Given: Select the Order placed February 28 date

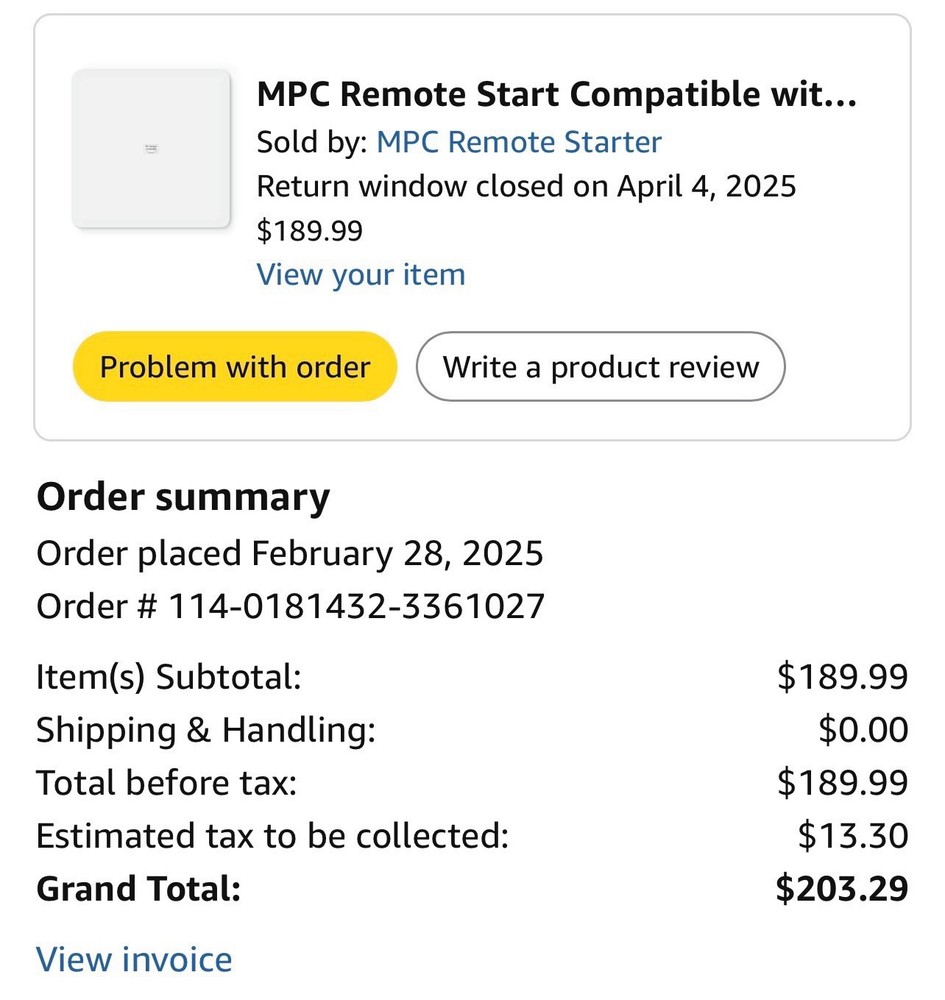Looking at the screenshot, I should coord(290,553).
